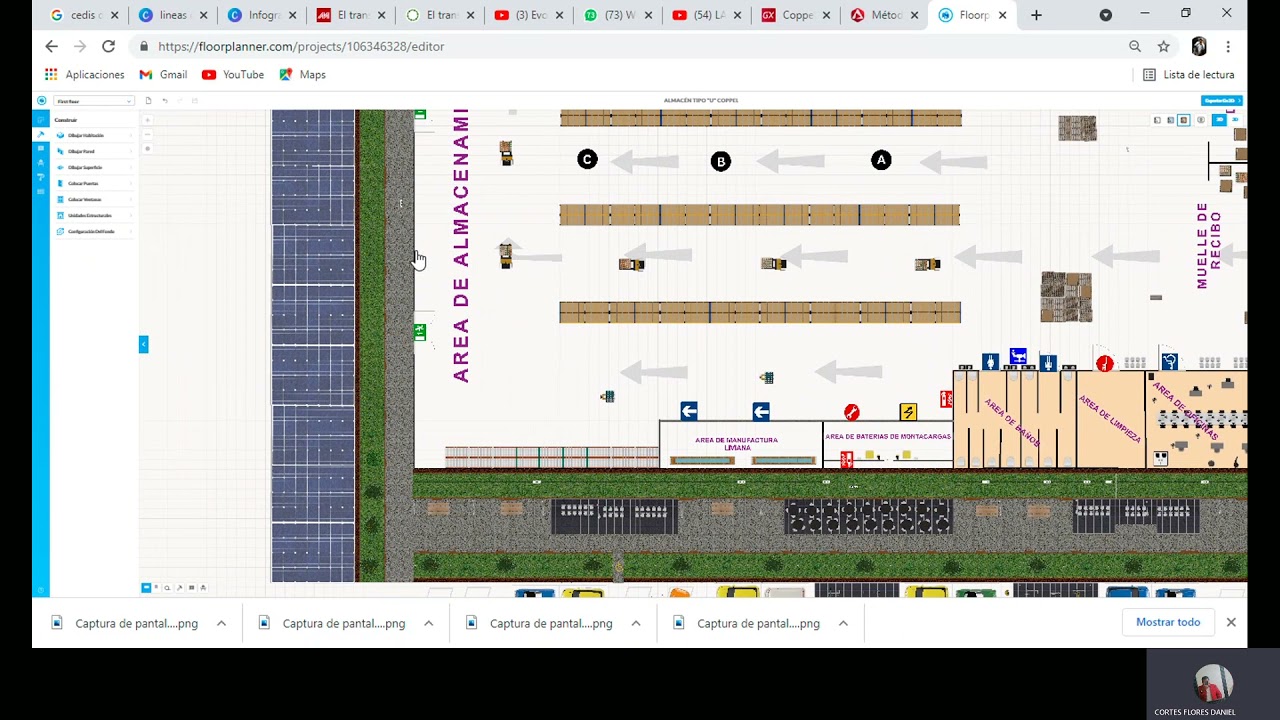This screenshot has height=720, width=1280.
Task: Click the green exit sign on the left wall
Action: pyautogui.click(x=420, y=332)
